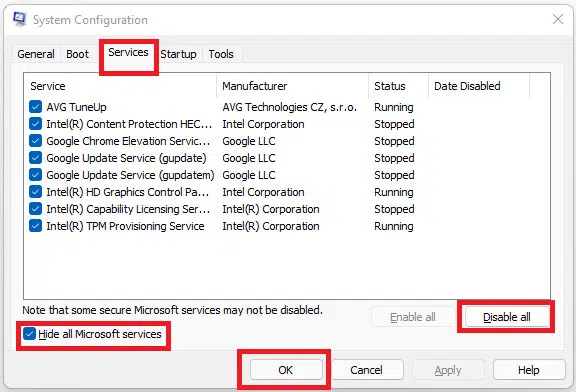Uncheck Intel(R) Capability Licensing Service checkbox
The height and width of the screenshot is (392, 576).
[x=35, y=209]
